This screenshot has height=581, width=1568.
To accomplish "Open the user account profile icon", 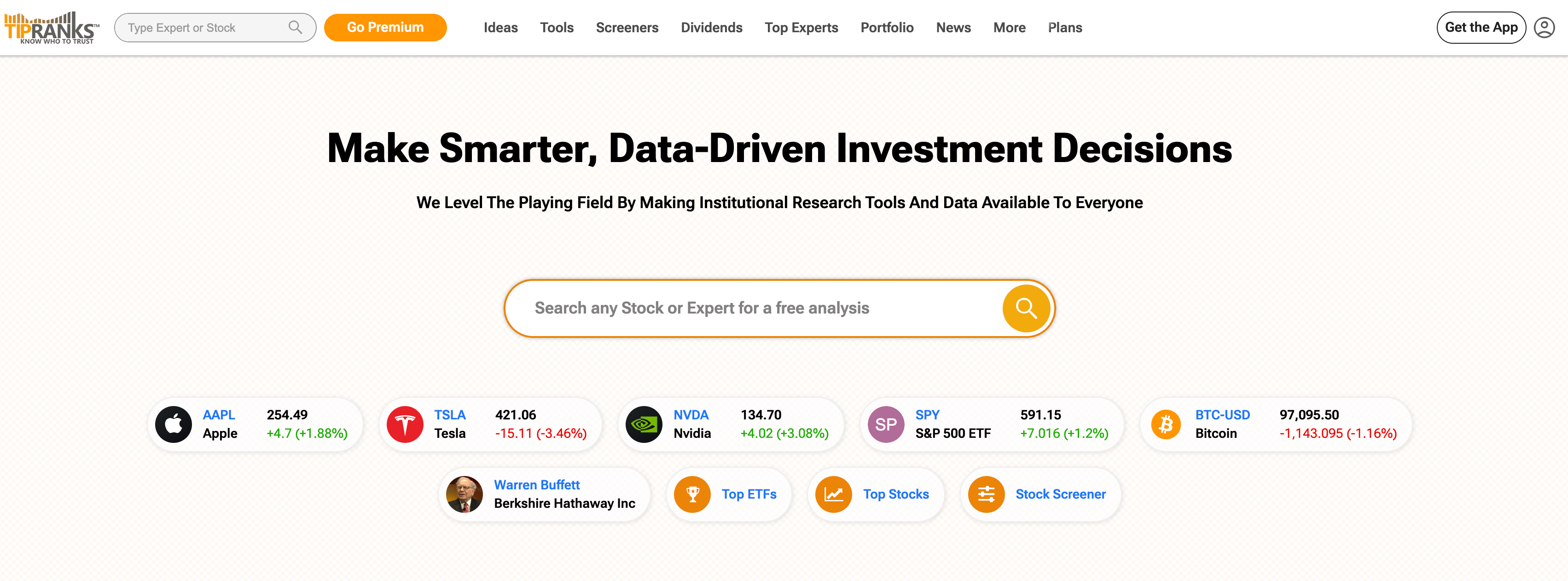I will point(1544,28).
